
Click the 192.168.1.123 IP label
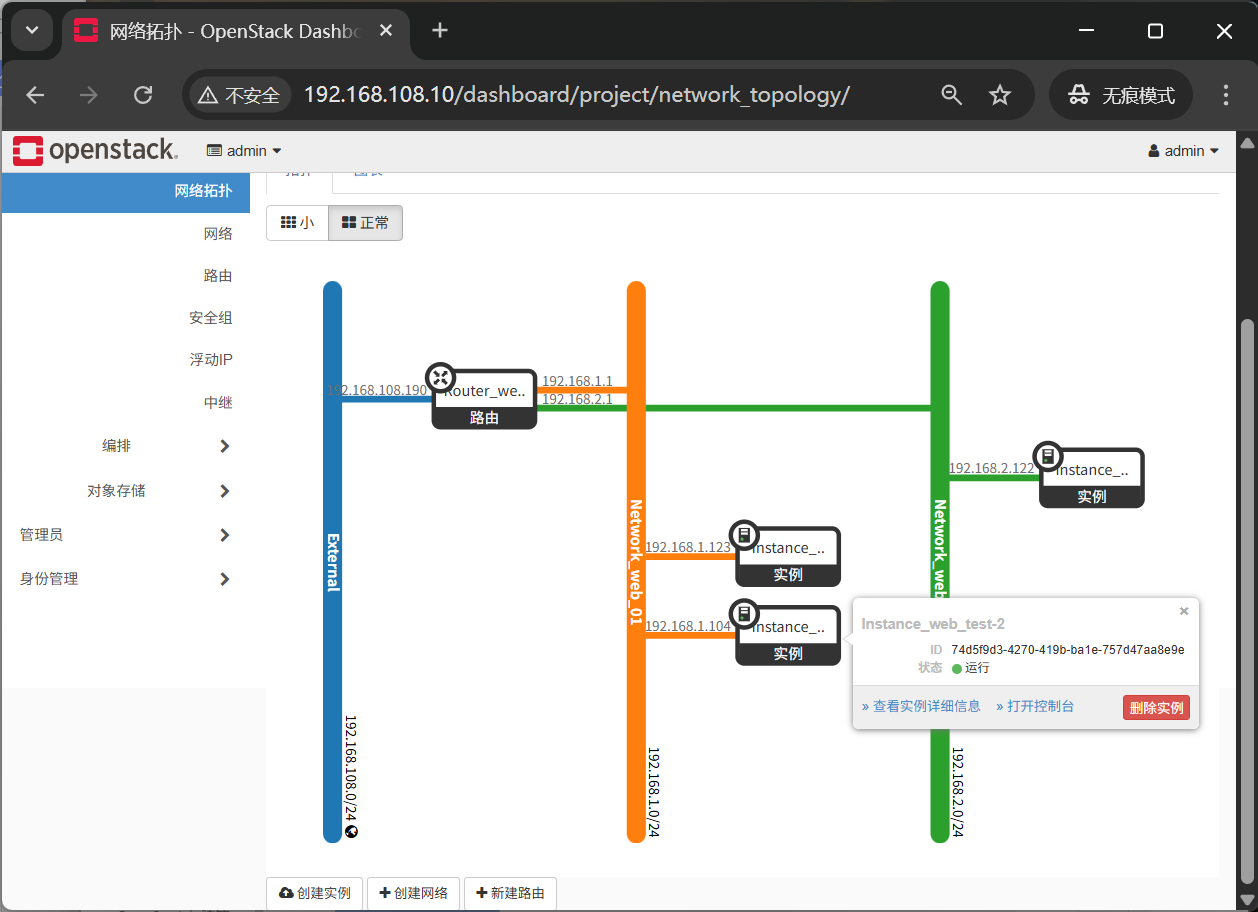[x=688, y=547]
